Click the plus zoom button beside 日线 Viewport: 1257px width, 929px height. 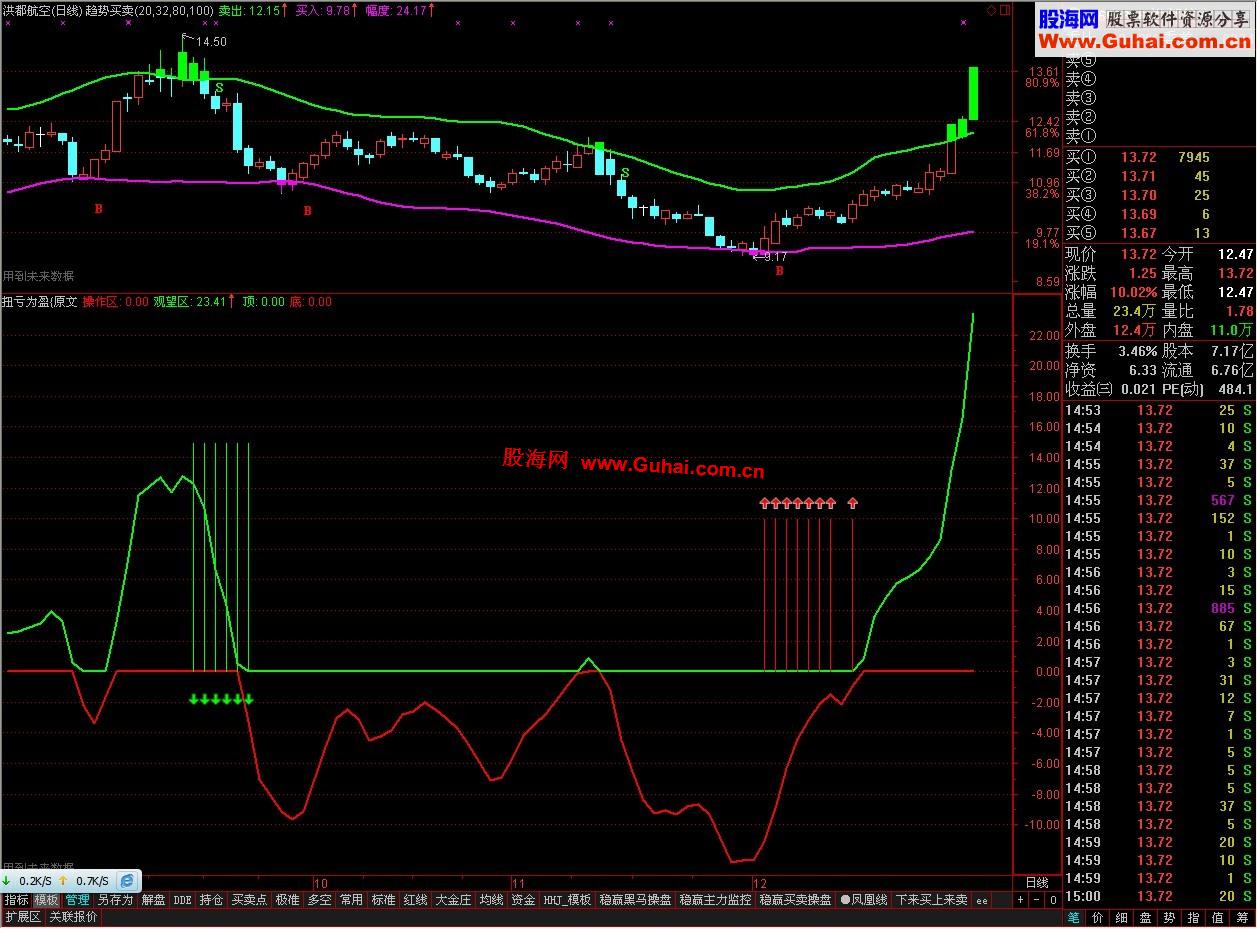[1020, 900]
